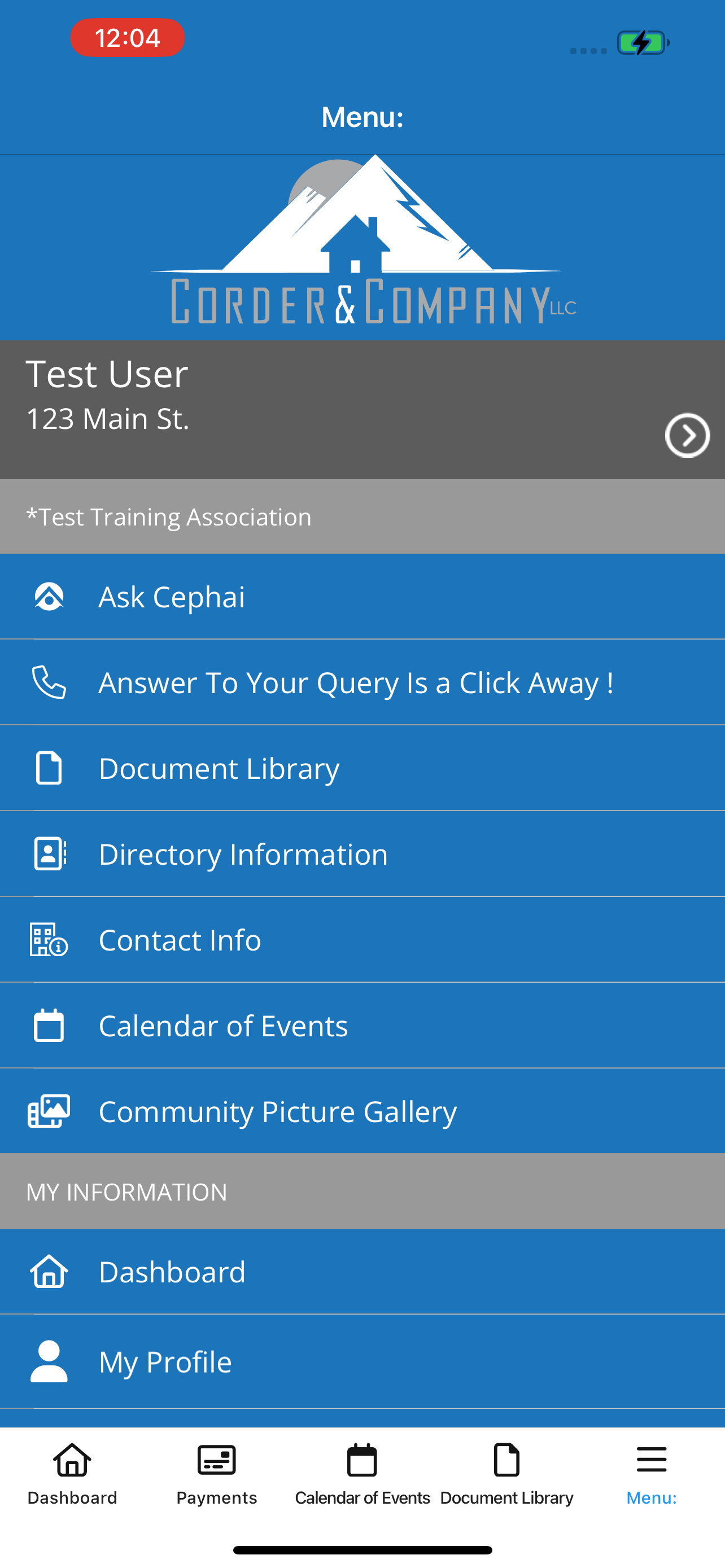Tap the Directory Information contact card icon
Viewport: 725px width, 1568px height.
click(50, 853)
